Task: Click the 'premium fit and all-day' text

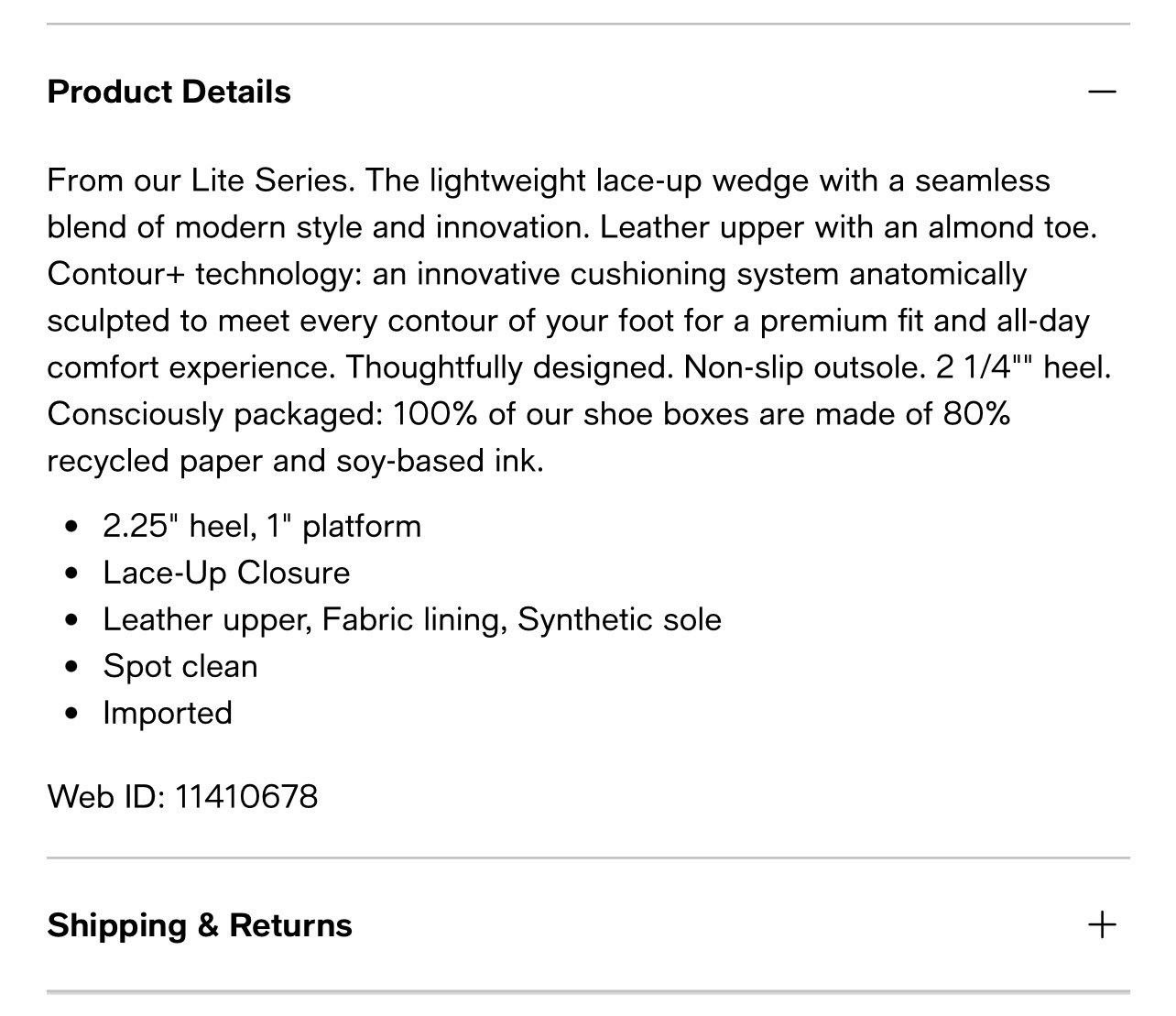Action: [925, 321]
